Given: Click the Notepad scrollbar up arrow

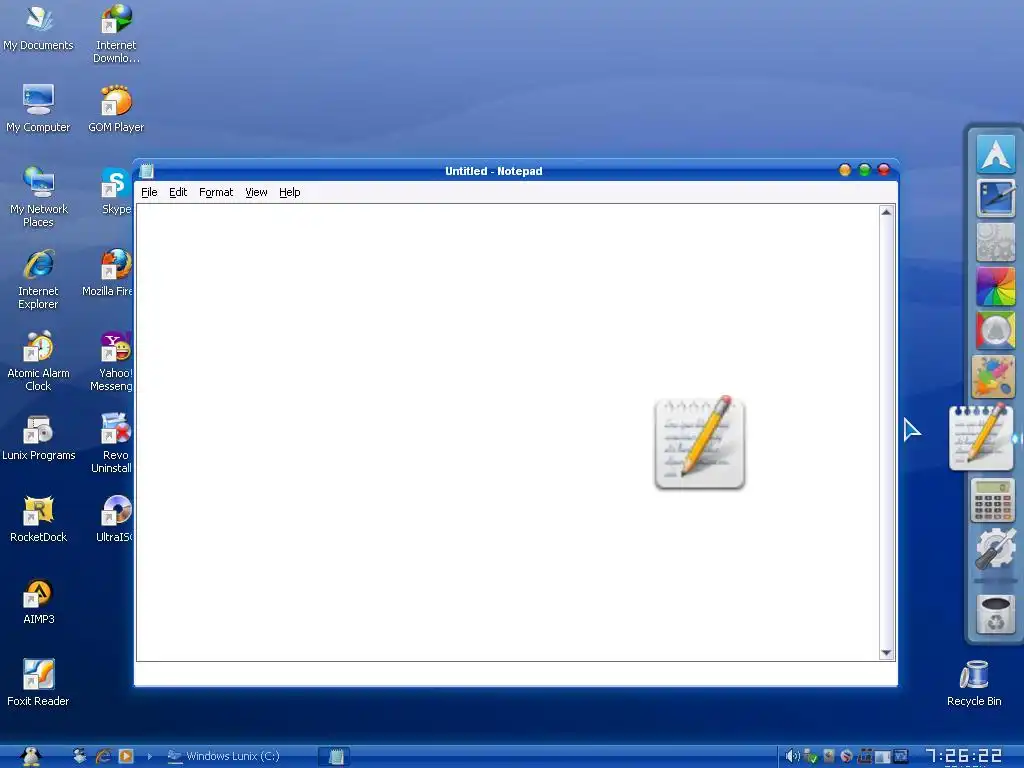Looking at the screenshot, I should tap(886, 212).
